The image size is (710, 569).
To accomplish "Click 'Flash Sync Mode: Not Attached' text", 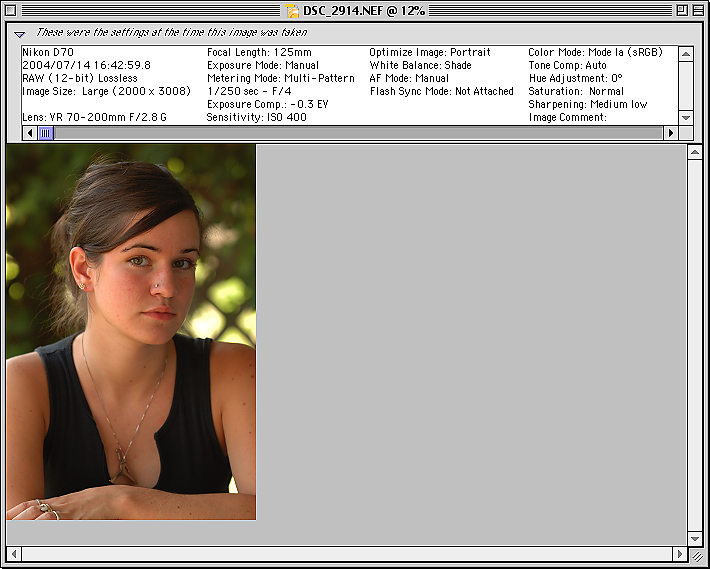I will pos(441,91).
